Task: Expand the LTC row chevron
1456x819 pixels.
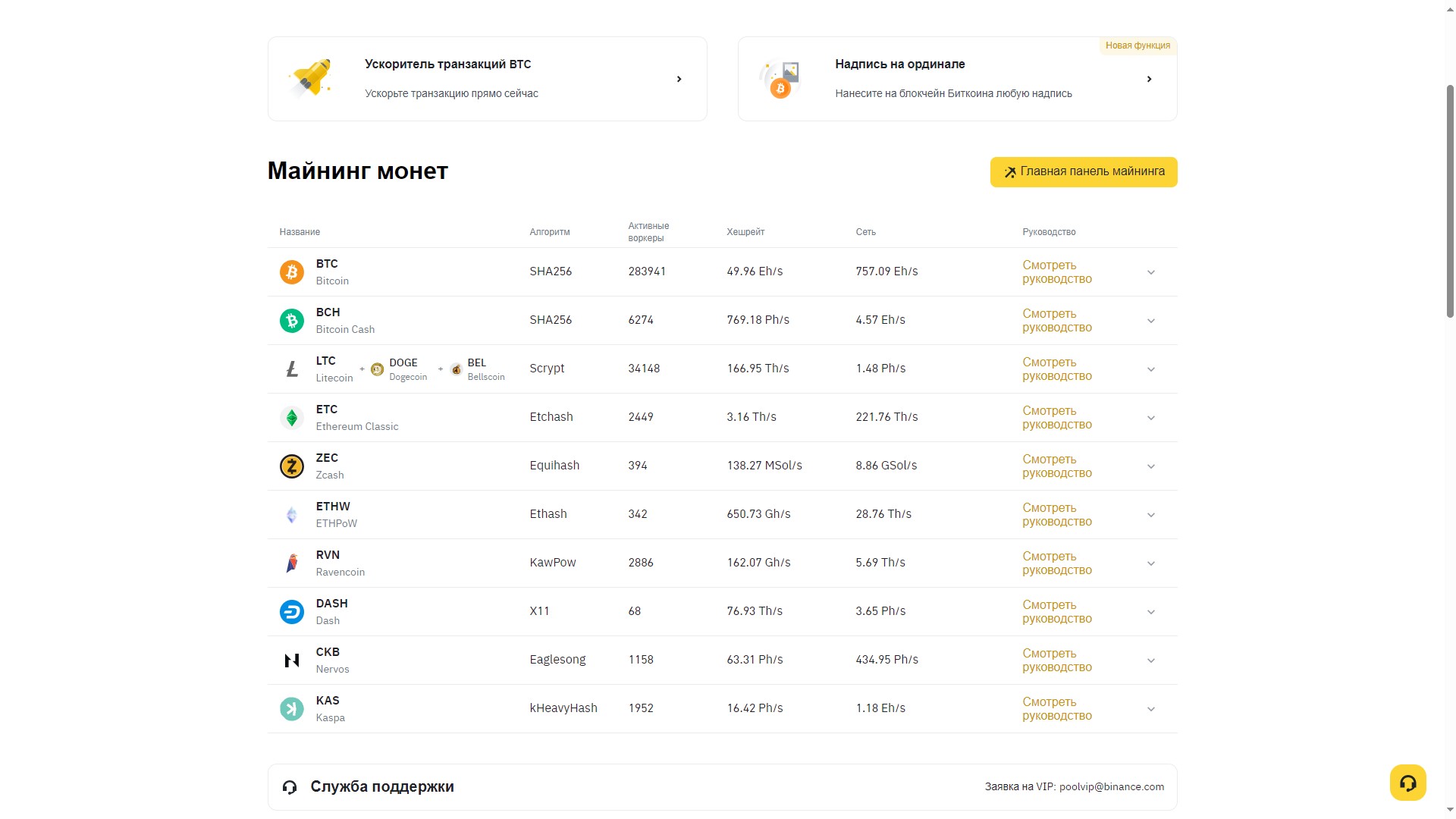Action: [1151, 369]
